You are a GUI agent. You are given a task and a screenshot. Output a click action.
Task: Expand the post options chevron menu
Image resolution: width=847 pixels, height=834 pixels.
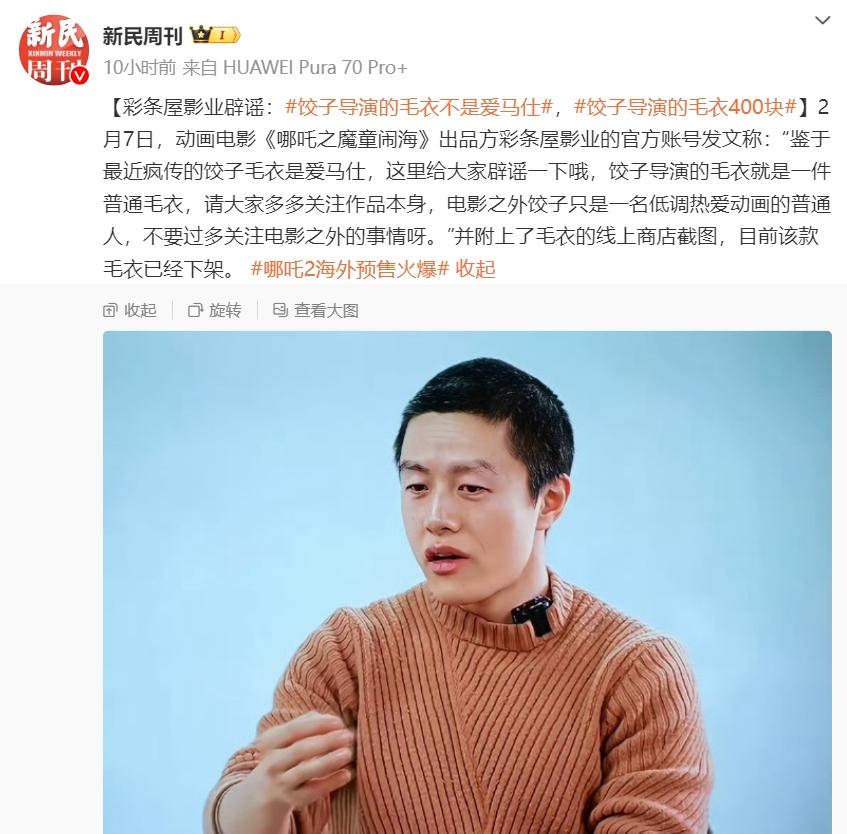822,21
